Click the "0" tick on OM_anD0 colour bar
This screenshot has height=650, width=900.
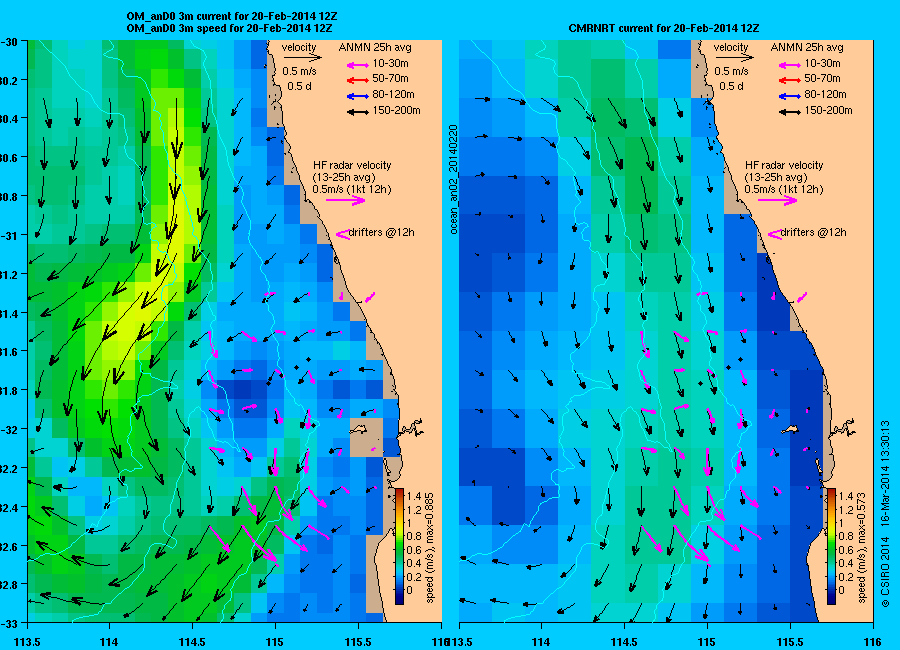click(x=410, y=590)
